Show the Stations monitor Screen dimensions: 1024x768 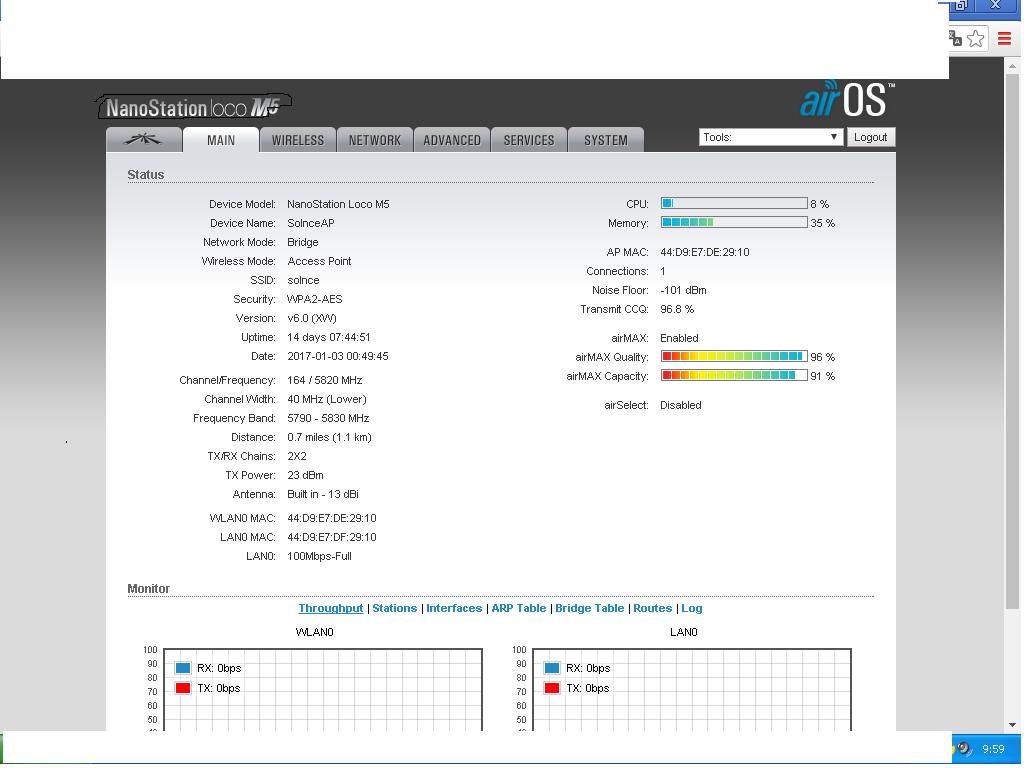[x=394, y=608]
